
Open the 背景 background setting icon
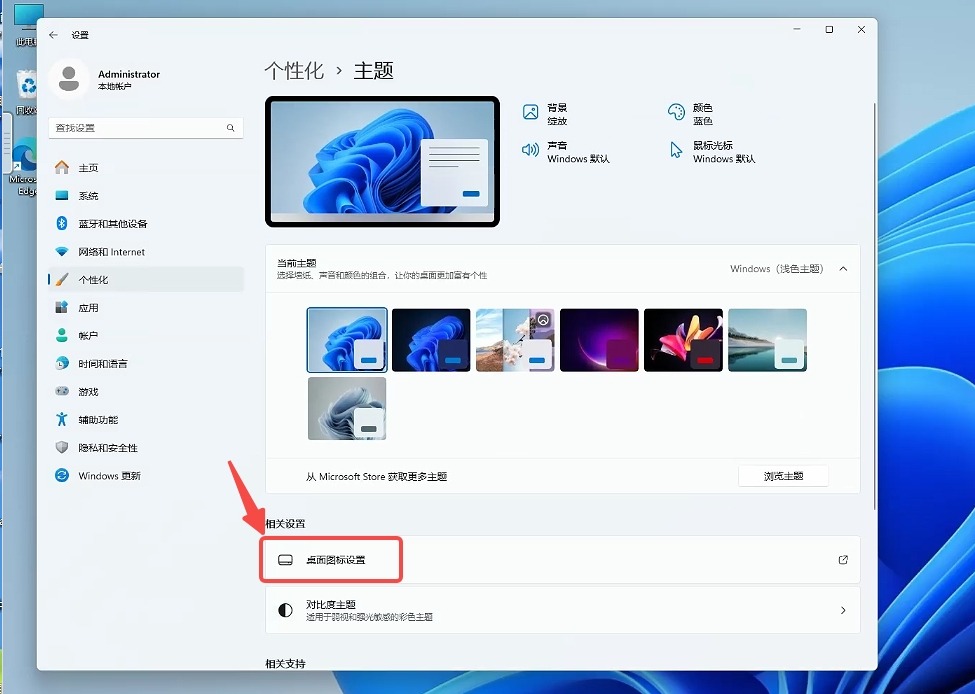(531, 113)
